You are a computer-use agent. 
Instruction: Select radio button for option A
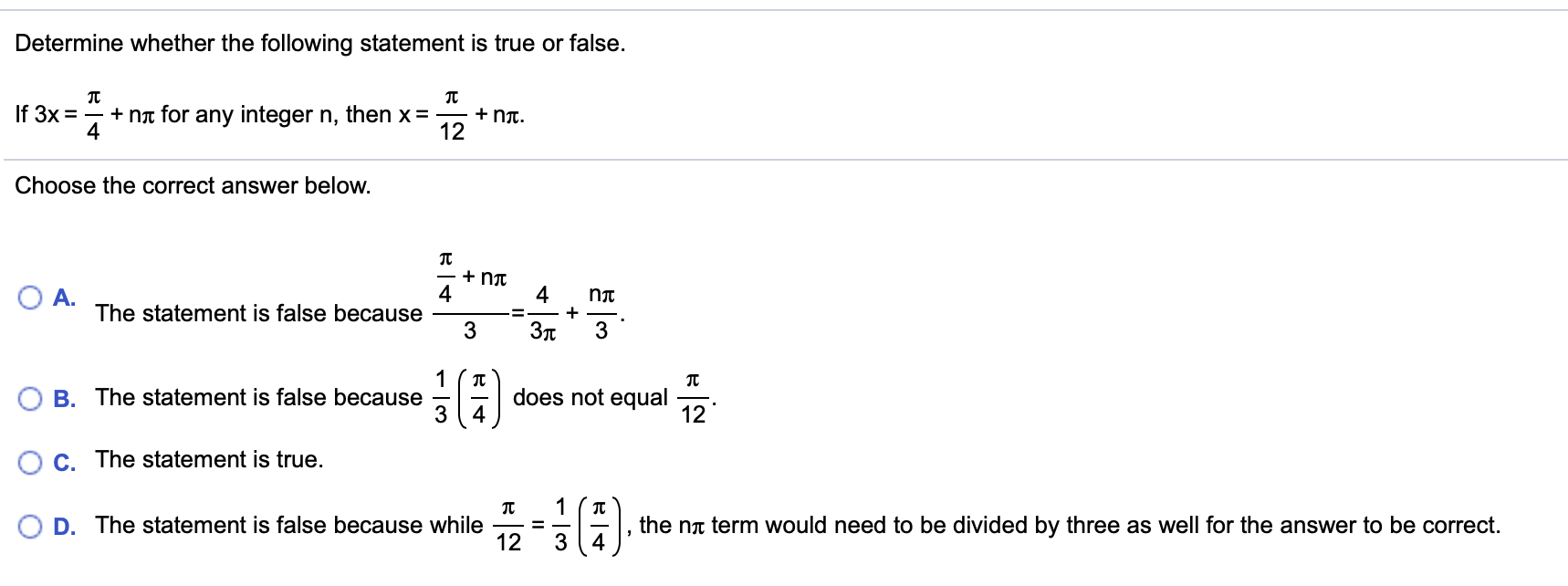[30, 297]
